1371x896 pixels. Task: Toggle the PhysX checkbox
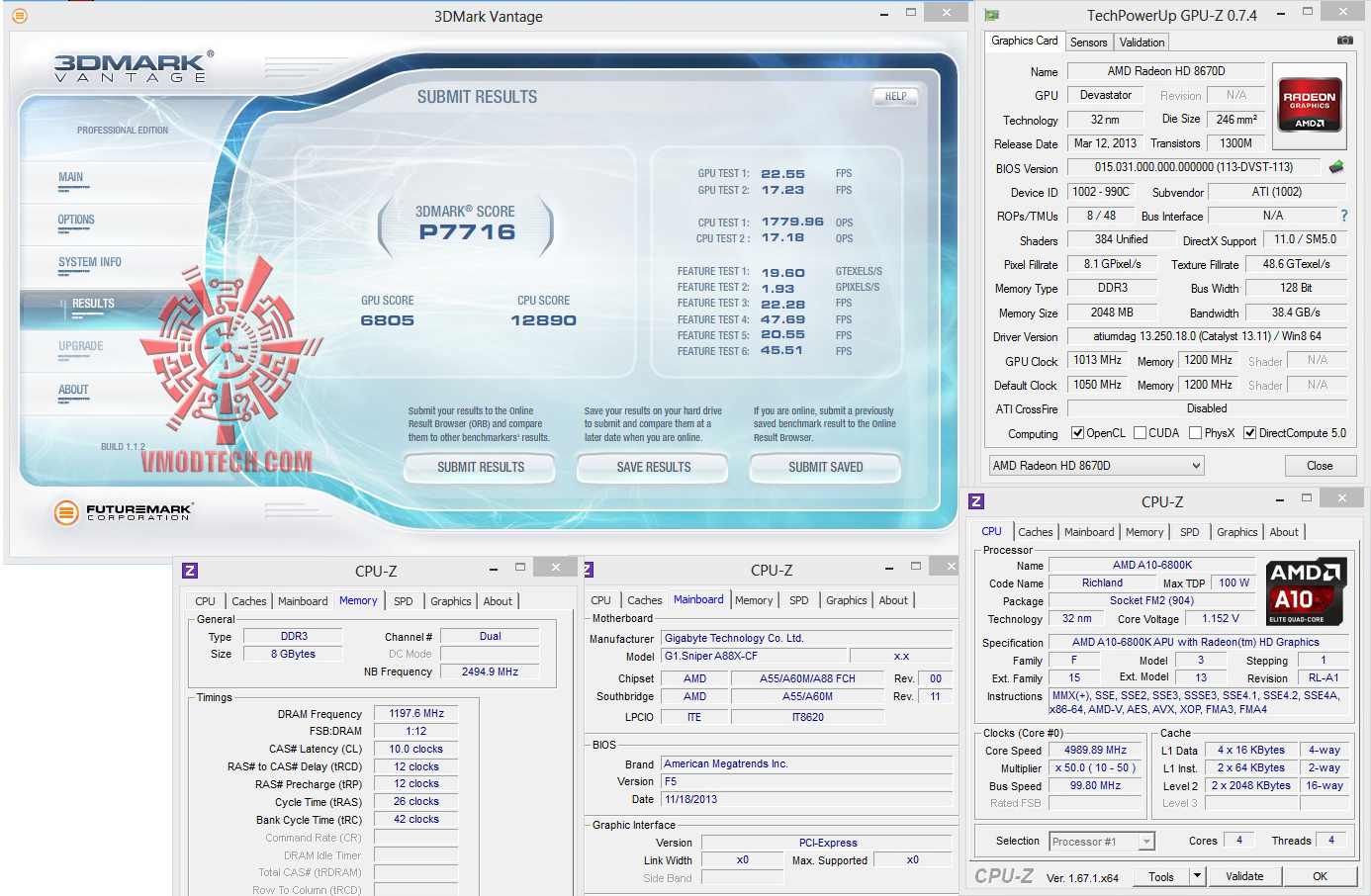1195,433
